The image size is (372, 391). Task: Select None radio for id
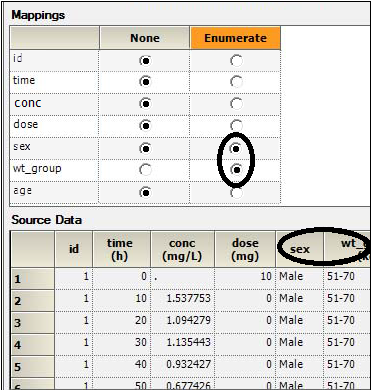145,61
